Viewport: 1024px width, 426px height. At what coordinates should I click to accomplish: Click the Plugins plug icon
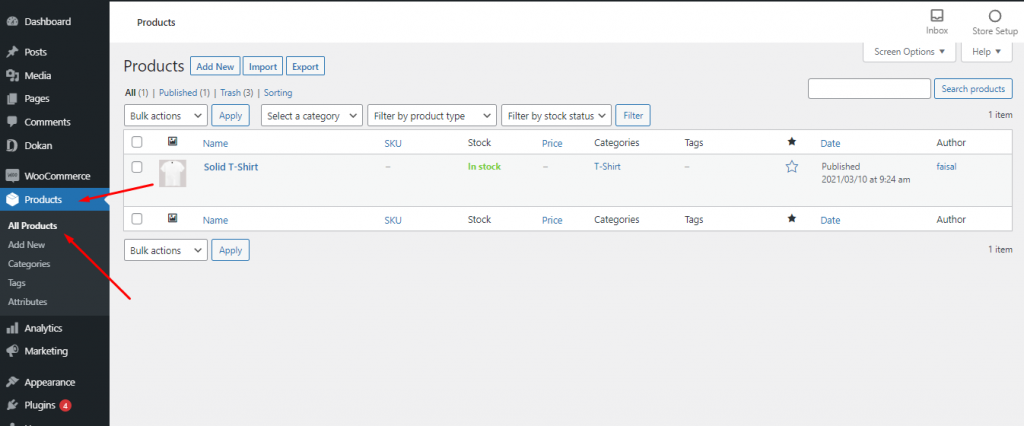[x=12, y=405]
